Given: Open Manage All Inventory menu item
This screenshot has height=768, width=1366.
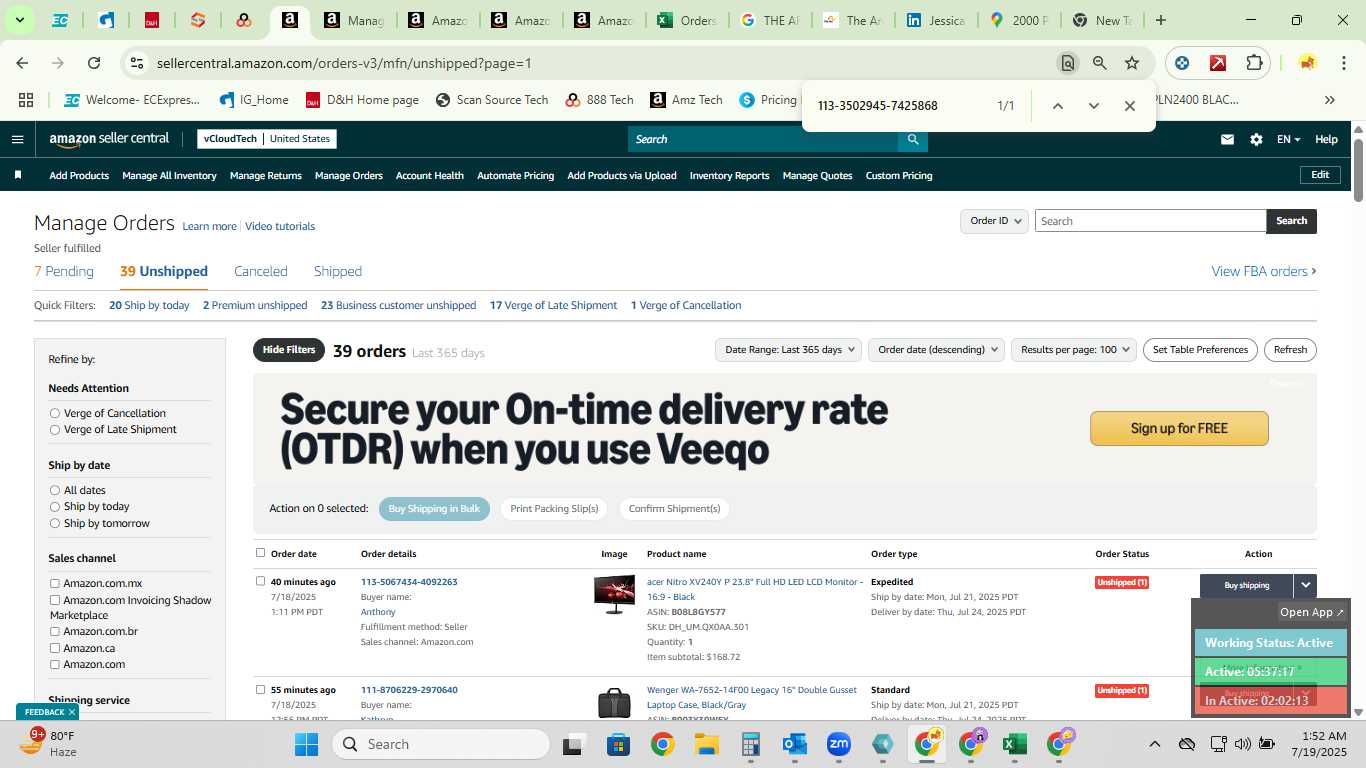Looking at the screenshot, I should (x=169, y=175).
